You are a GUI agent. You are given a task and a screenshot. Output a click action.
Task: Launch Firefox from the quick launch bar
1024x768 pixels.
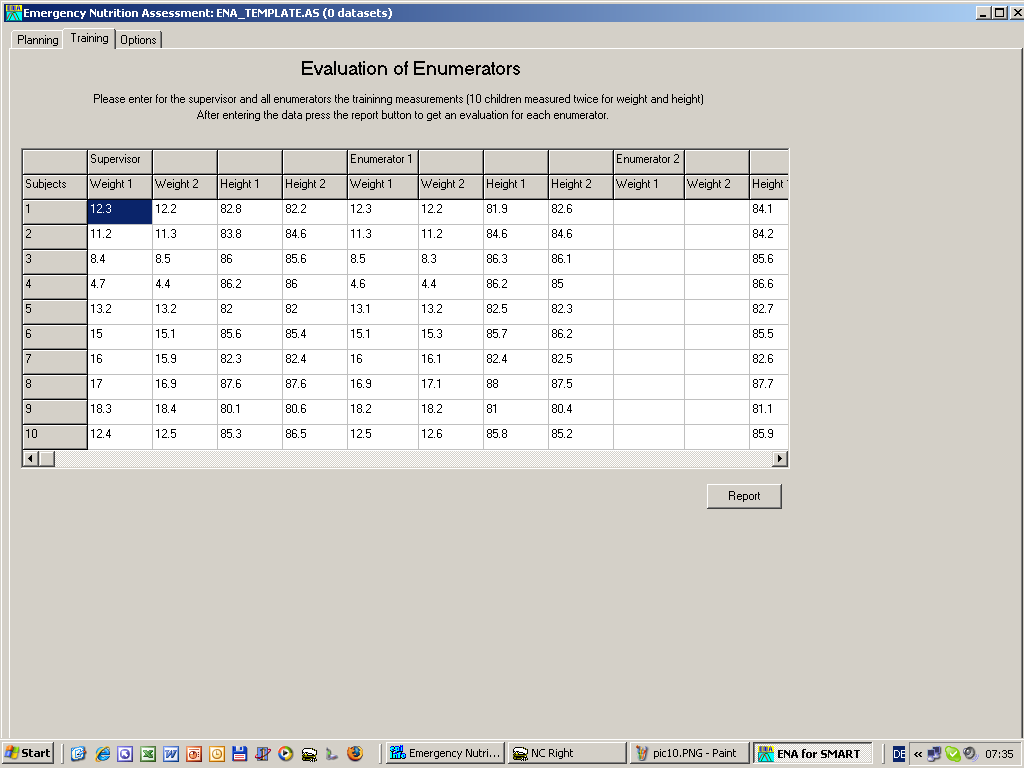click(x=354, y=754)
